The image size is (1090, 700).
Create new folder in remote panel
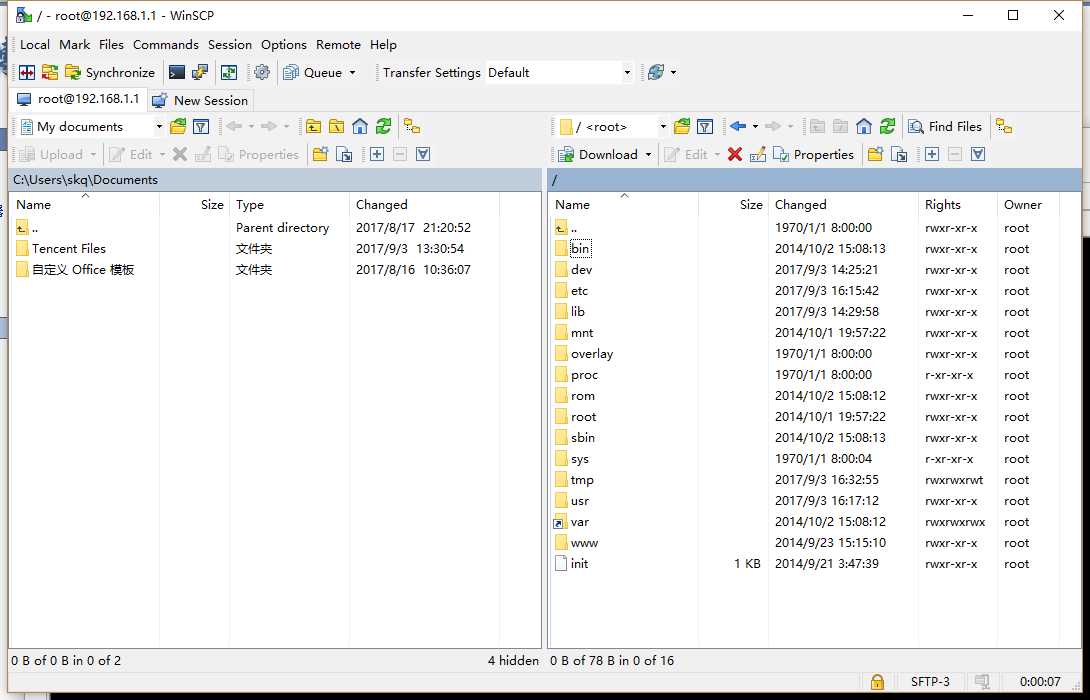[x=876, y=154]
